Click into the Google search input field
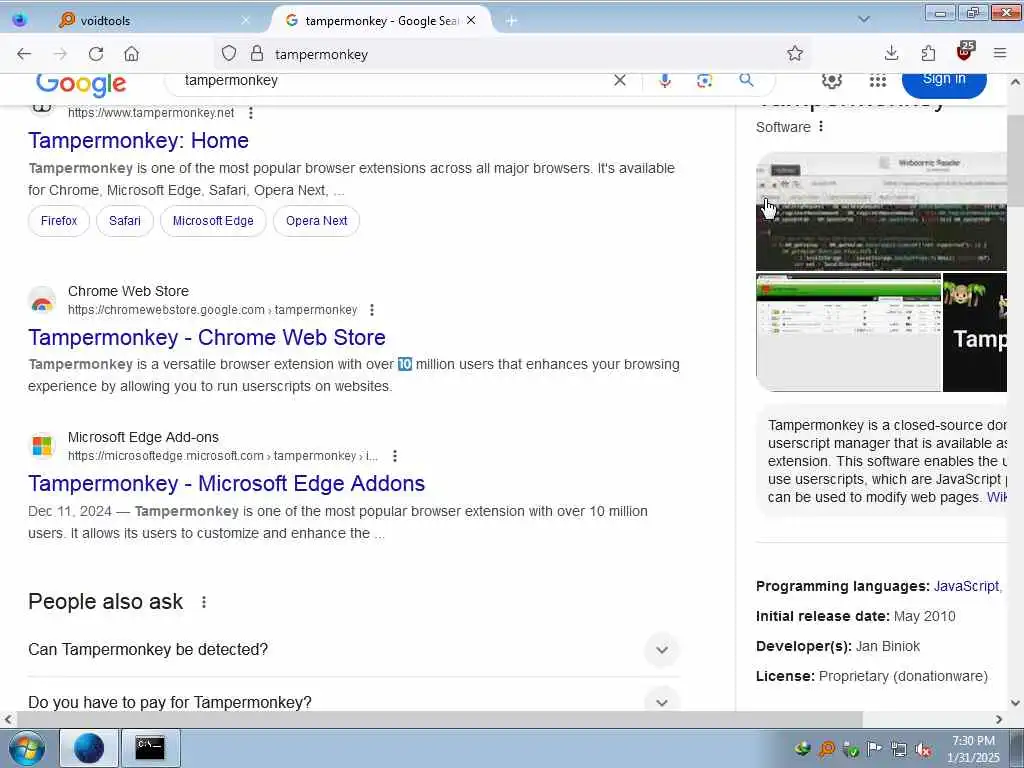The height and width of the screenshot is (768, 1024). (392, 80)
